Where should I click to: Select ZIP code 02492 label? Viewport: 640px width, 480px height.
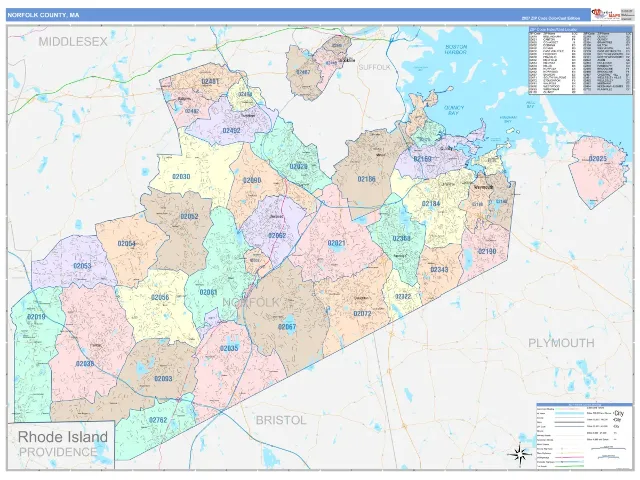pos(231,131)
